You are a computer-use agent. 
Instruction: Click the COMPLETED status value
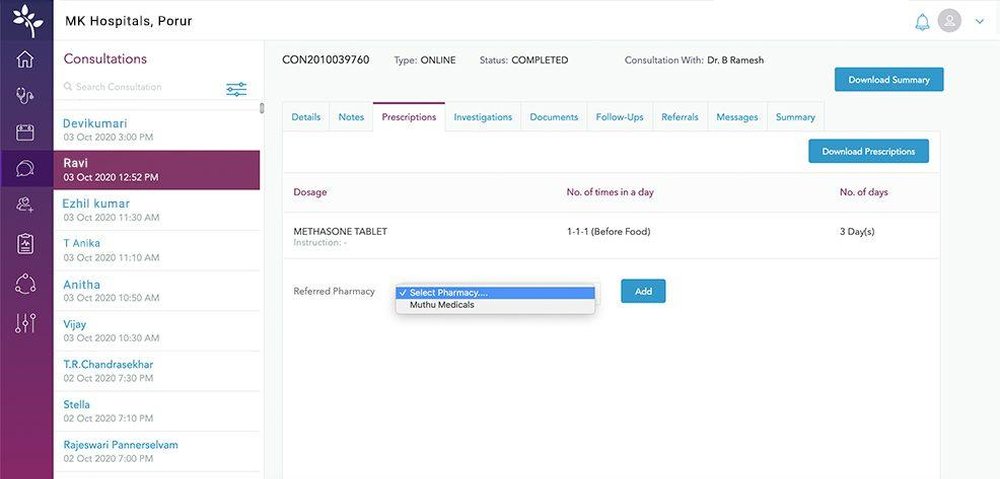pyautogui.click(x=540, y=60)
